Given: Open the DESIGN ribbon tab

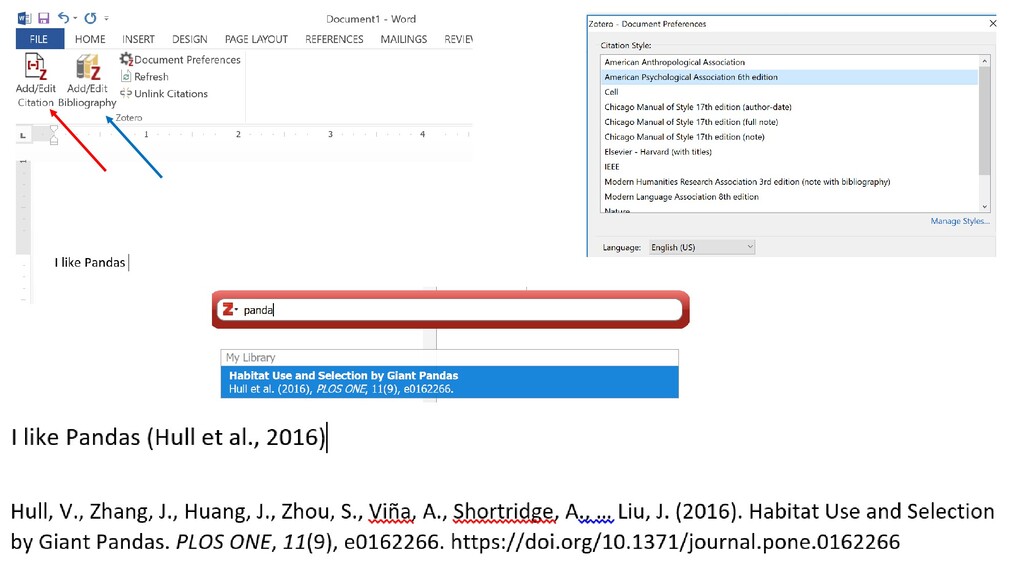Looking at the screenshot, I should tap(189, 39).
